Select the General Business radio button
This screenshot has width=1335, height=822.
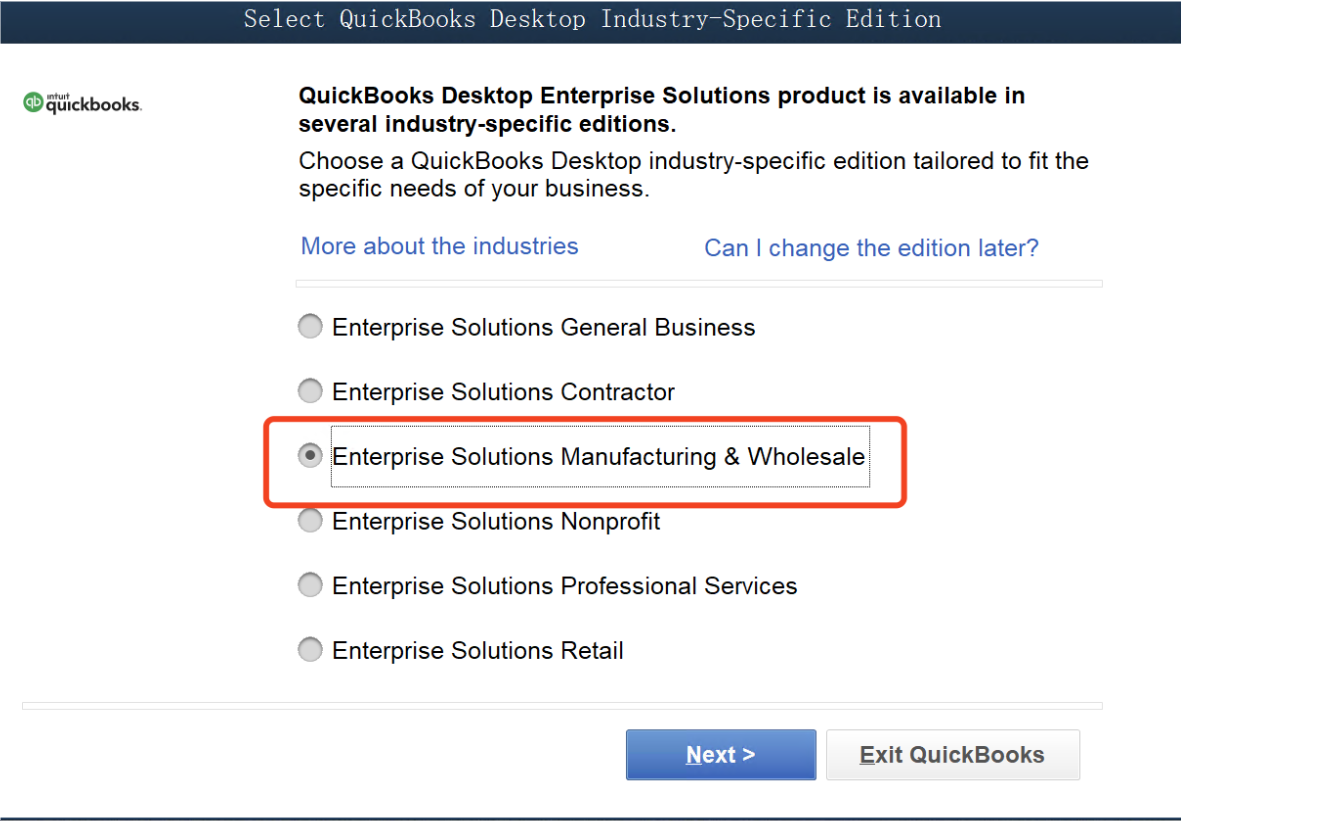click(311, 327)
